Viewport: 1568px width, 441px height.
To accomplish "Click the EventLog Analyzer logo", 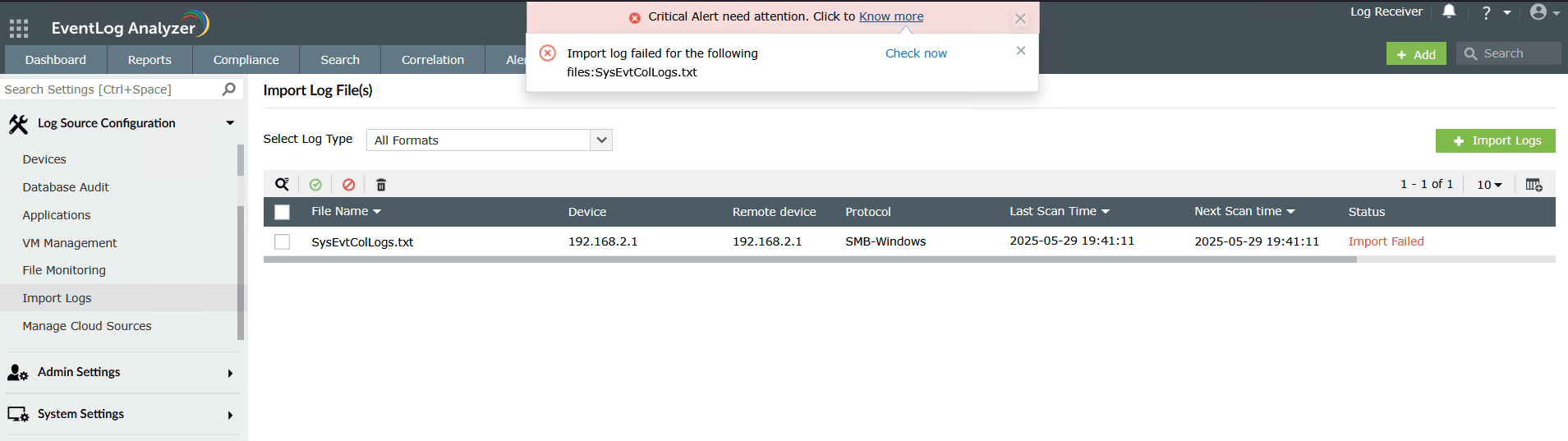I will tap(130, 25).
